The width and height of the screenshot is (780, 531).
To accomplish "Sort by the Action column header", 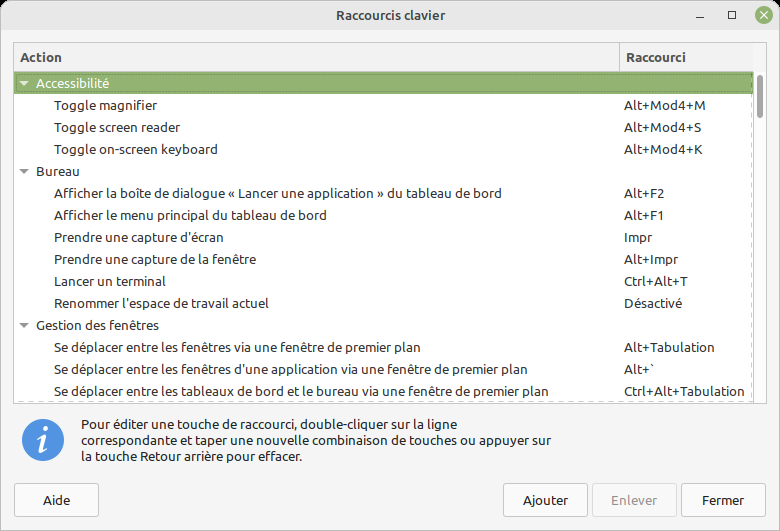I will [x=316, y=58].
